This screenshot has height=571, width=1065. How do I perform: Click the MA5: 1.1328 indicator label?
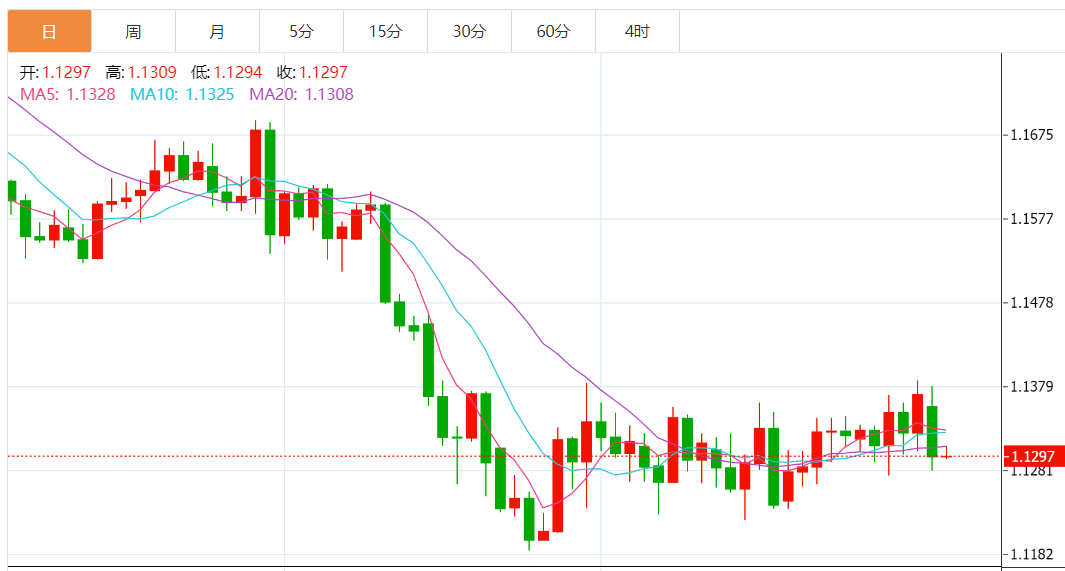pyautogui.click(x=68, y=94)
